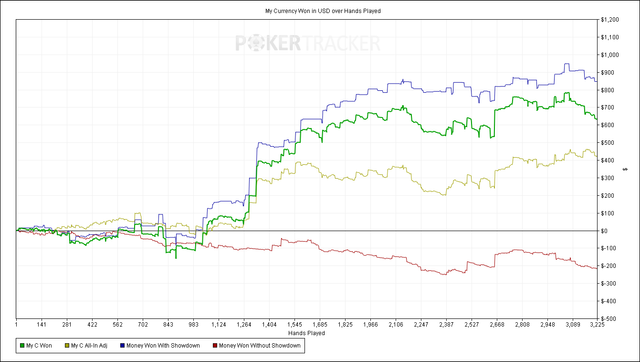
Task: Click the 2,247 hands x-axis tick label
Action: point(421,325)
